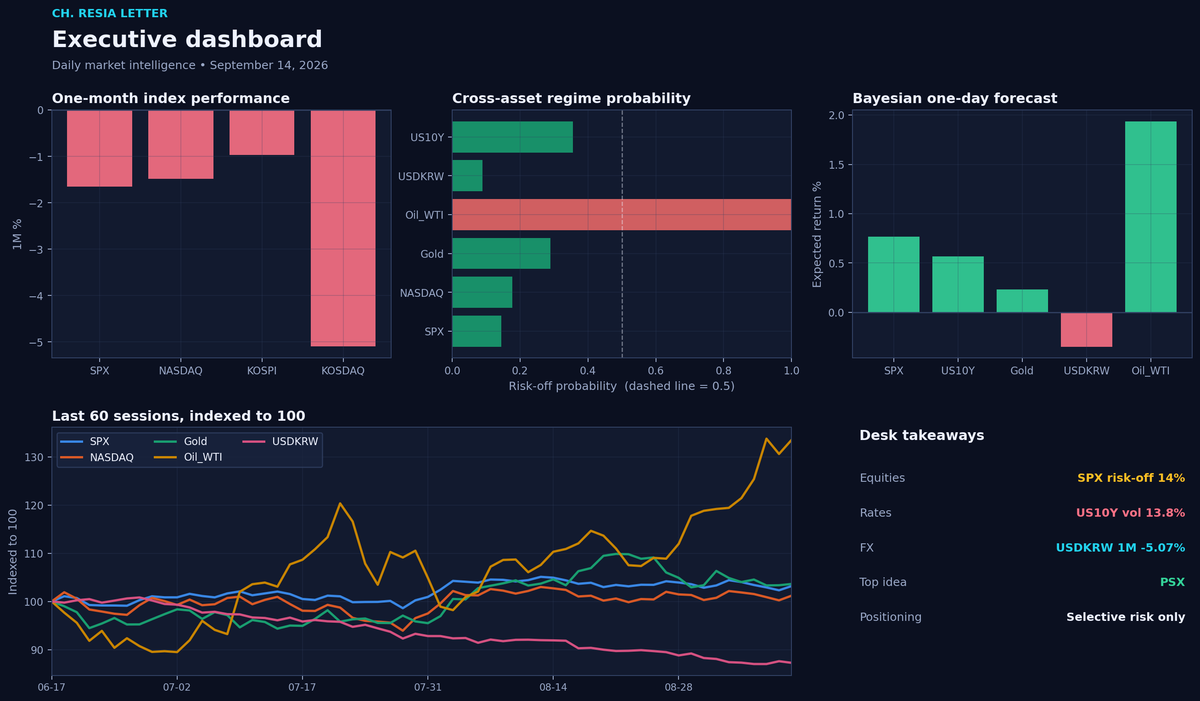Select the Gold risk-off probability bar
The height and width of the screenshot is (701, 1200).
click(x=502, y=254)
